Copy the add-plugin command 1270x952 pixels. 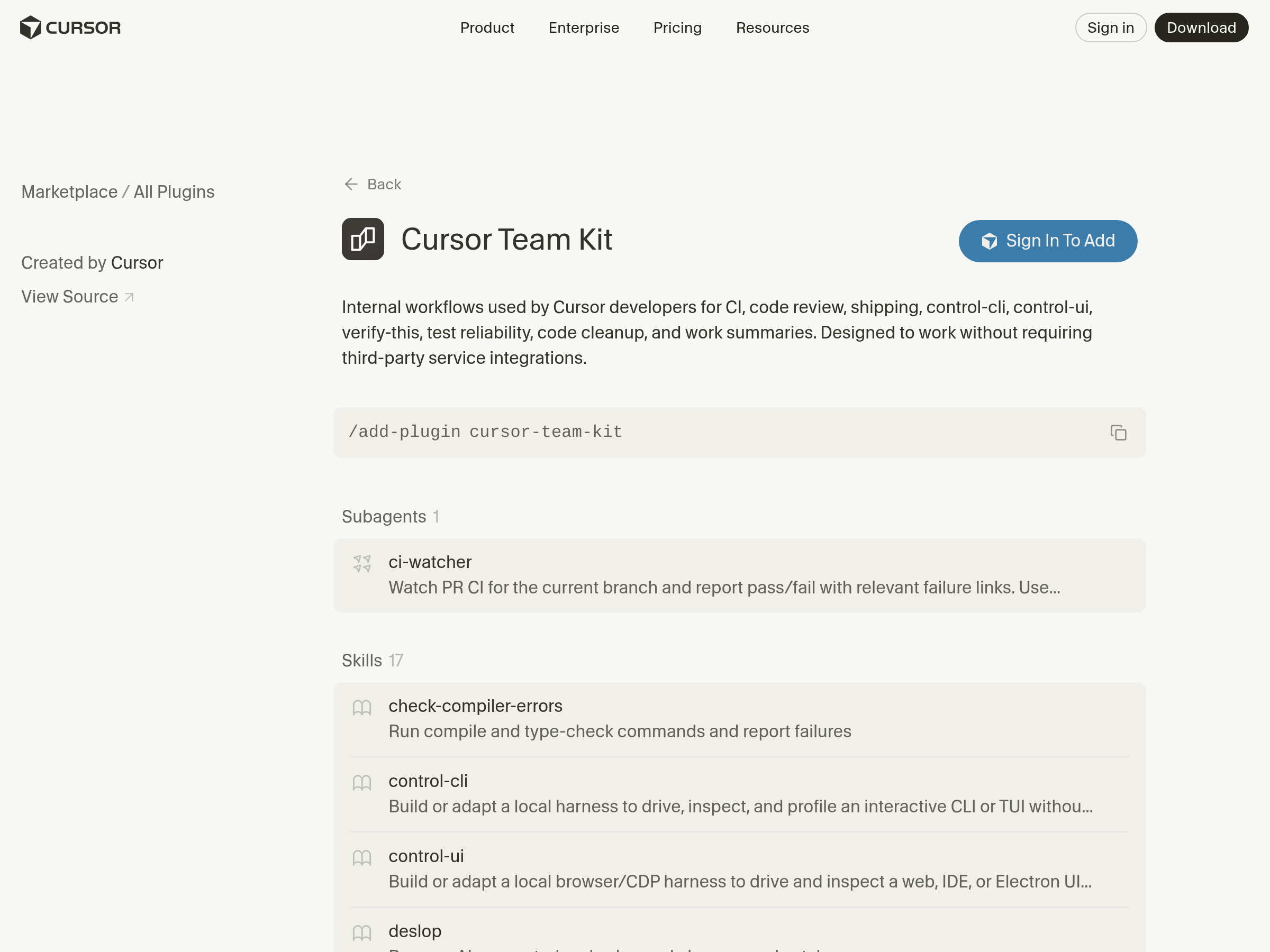1118,433
